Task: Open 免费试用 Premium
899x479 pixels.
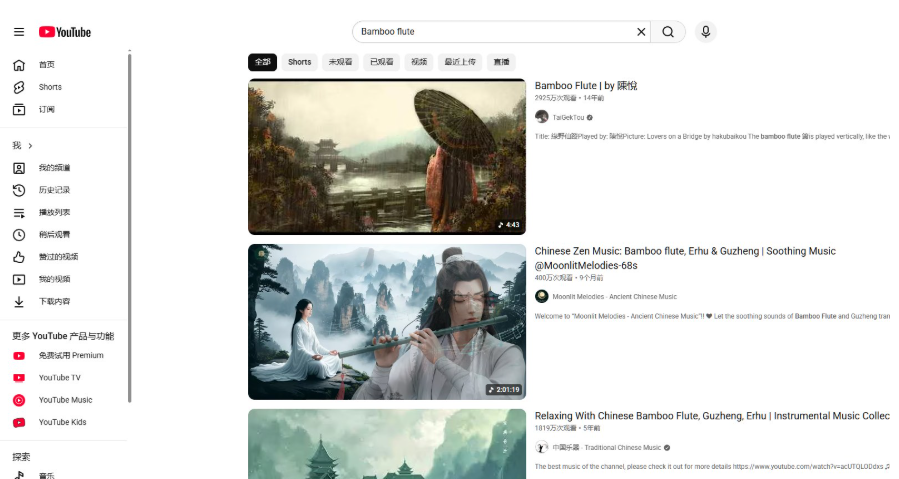Action: 63,356
